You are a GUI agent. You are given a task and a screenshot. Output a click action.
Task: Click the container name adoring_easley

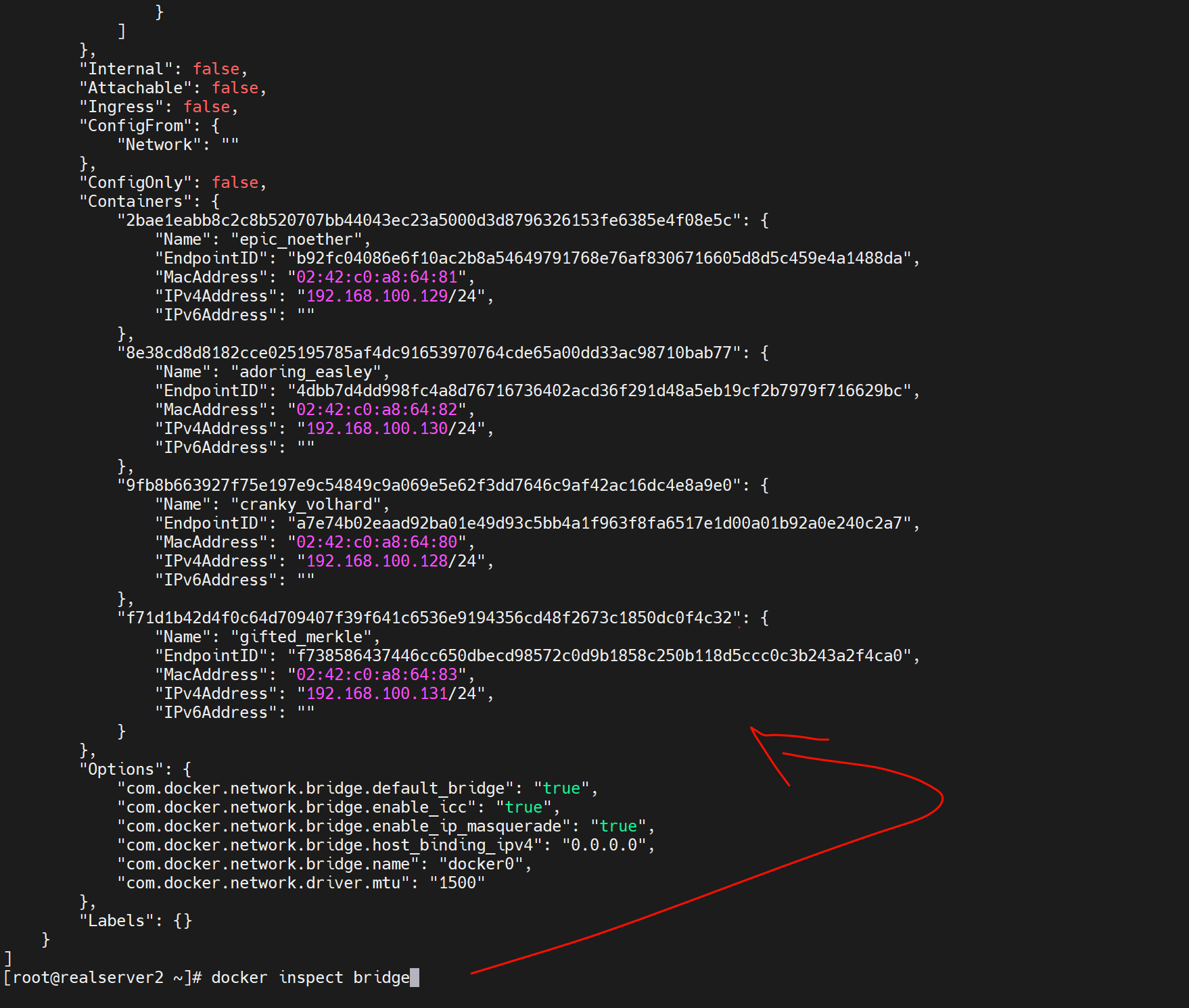pyautogui.click(x=306, y=372)
